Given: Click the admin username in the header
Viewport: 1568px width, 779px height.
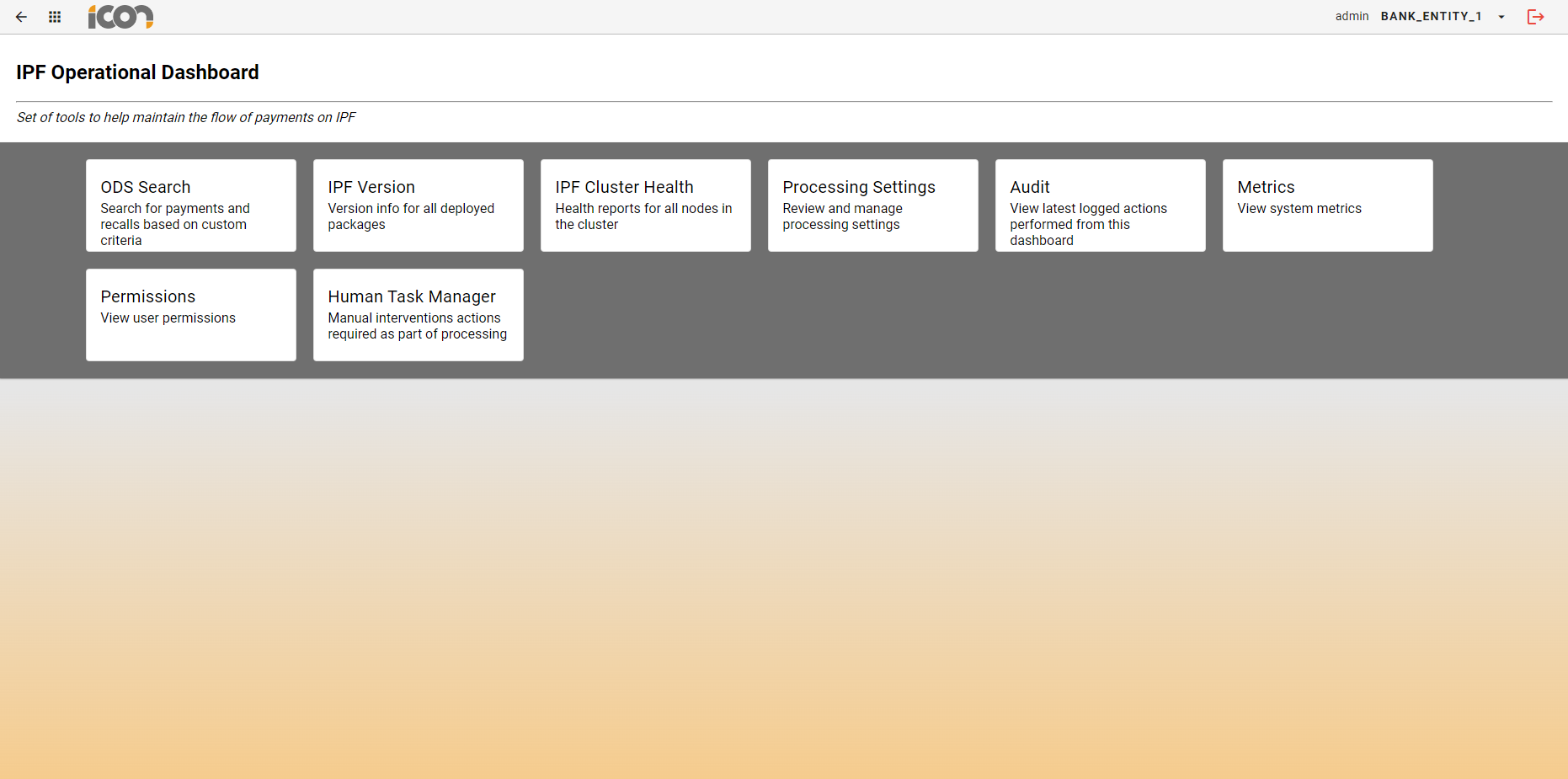Looking at the screenshot, I should [1352, 16].
